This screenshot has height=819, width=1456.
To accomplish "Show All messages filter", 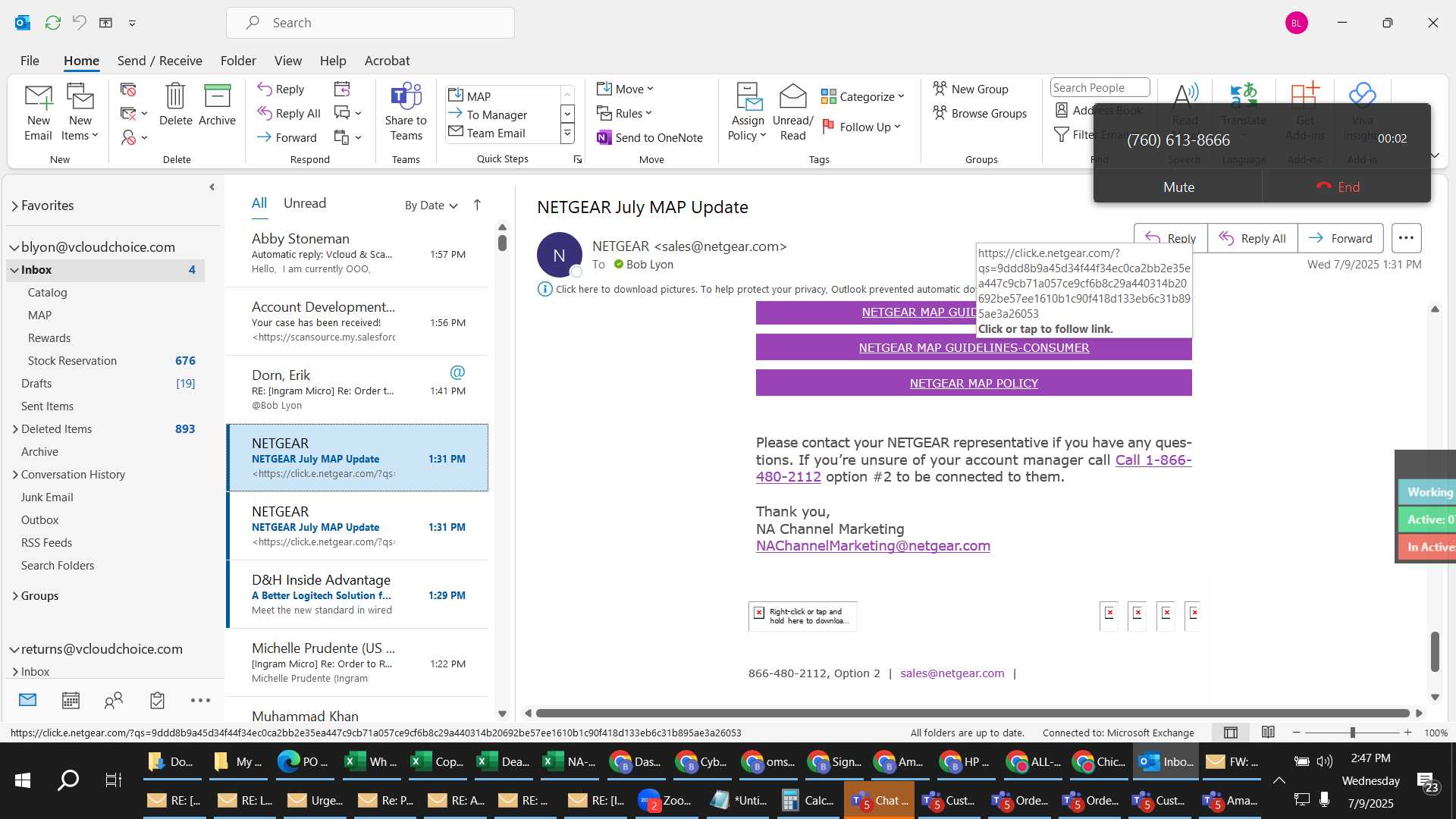I will click(259, 203).
